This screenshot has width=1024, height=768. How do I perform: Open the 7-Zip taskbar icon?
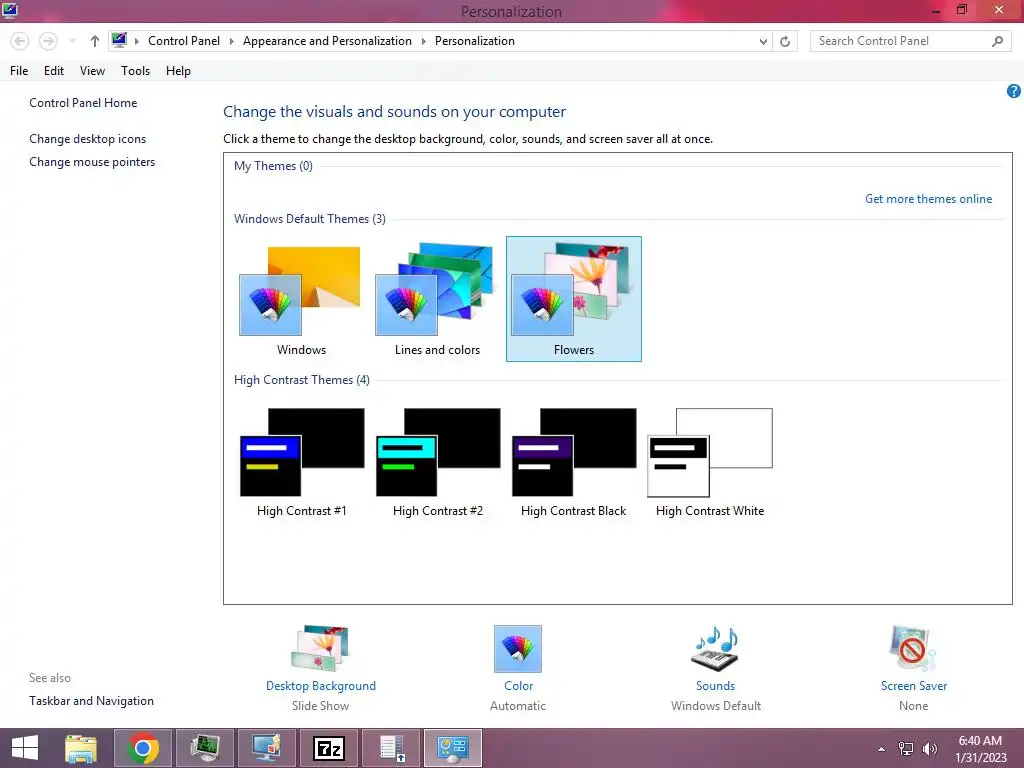[x=328, y=748]
